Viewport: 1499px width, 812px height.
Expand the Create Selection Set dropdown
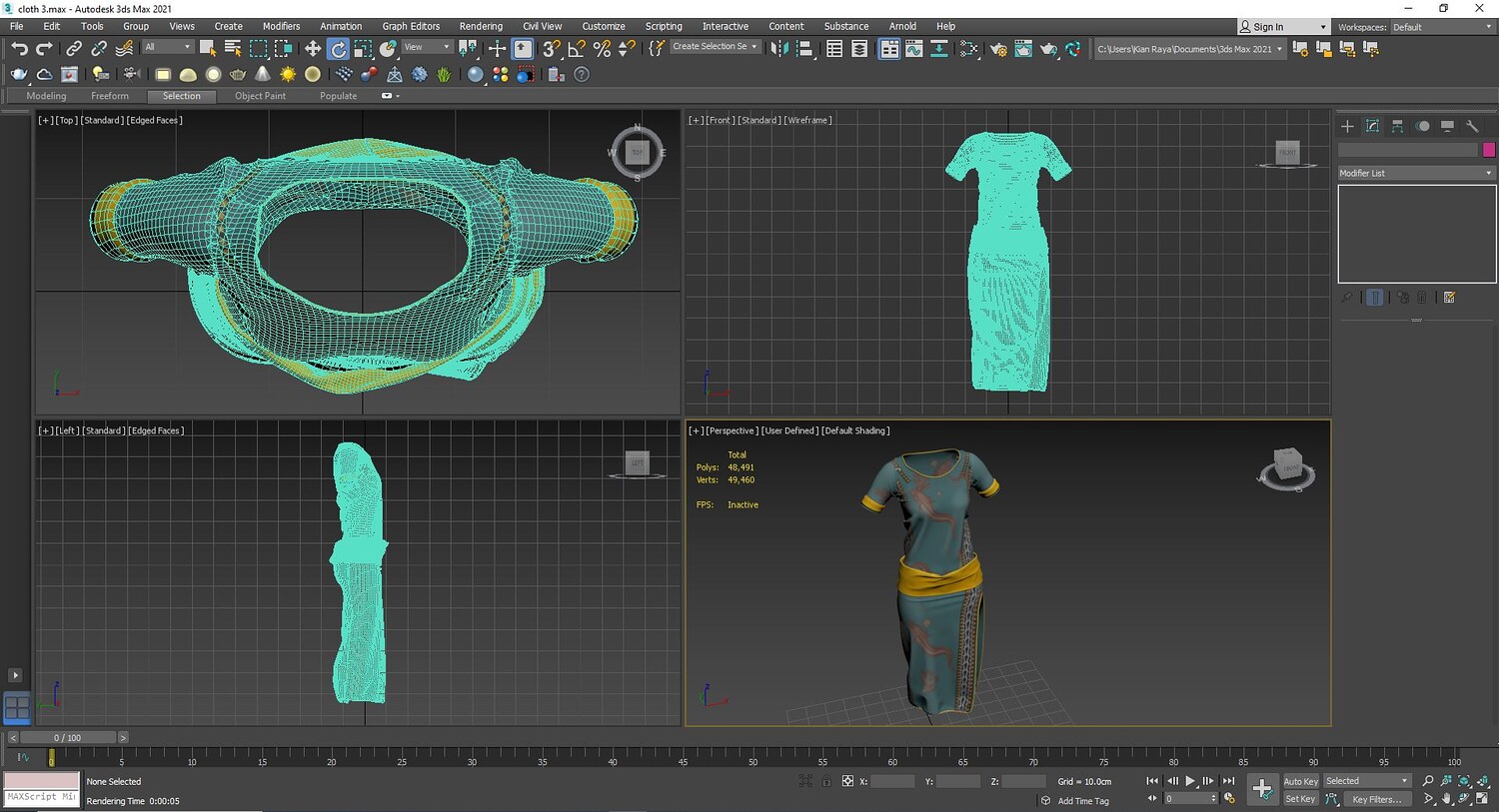click(715, 47)
